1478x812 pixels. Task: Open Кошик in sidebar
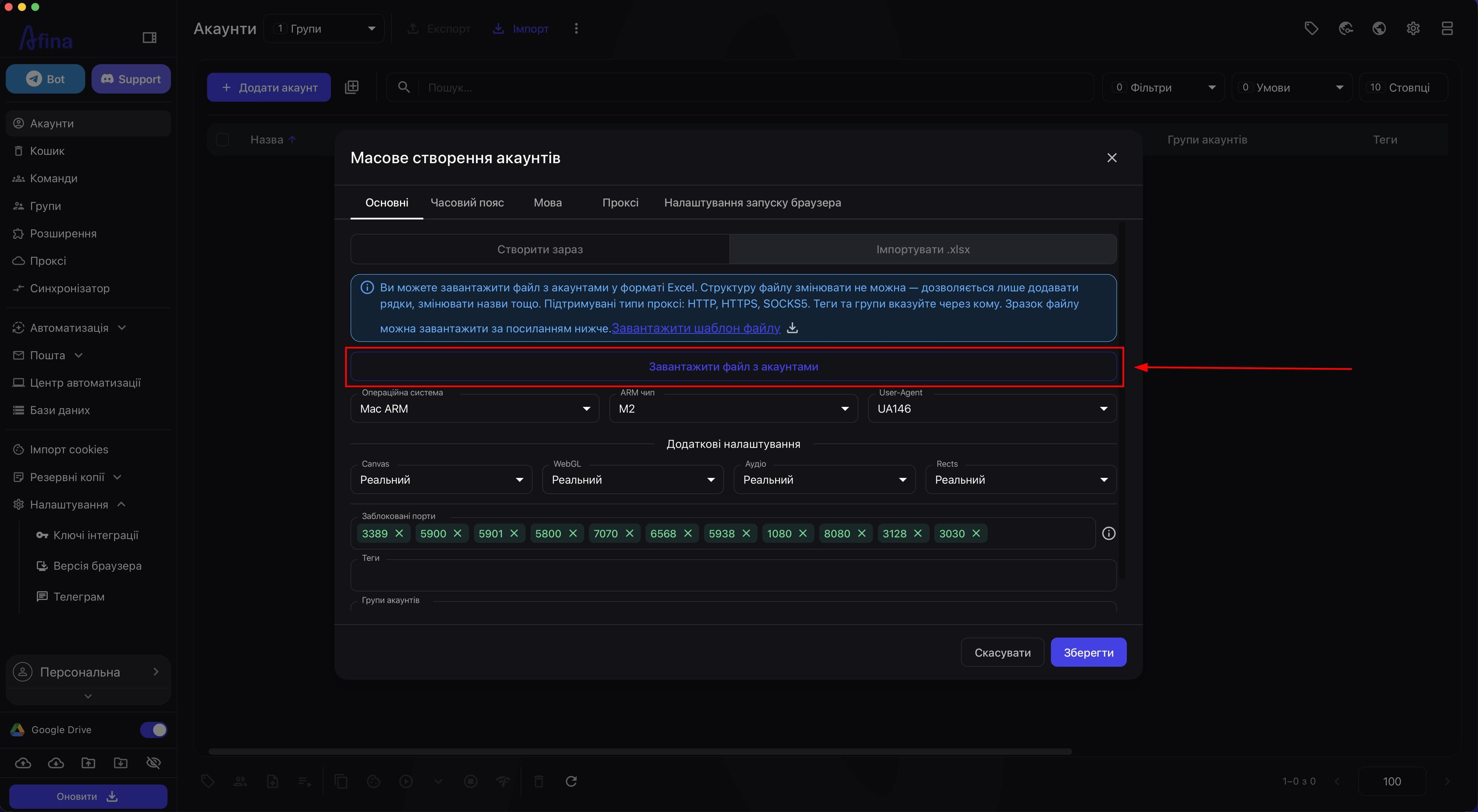coord(89,151)
